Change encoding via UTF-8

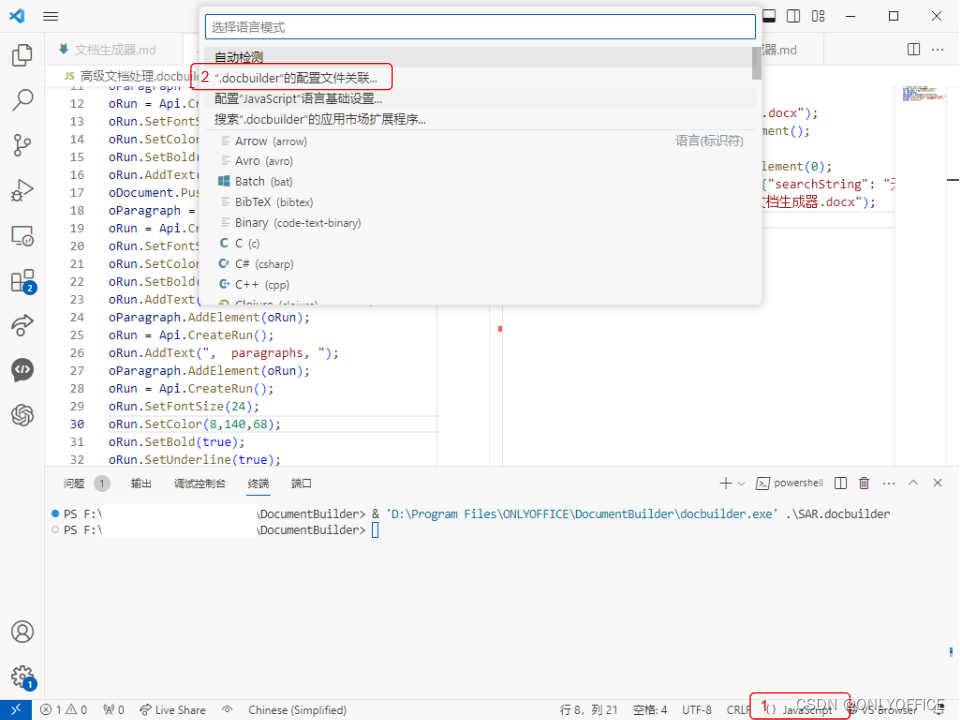point(697,710)
